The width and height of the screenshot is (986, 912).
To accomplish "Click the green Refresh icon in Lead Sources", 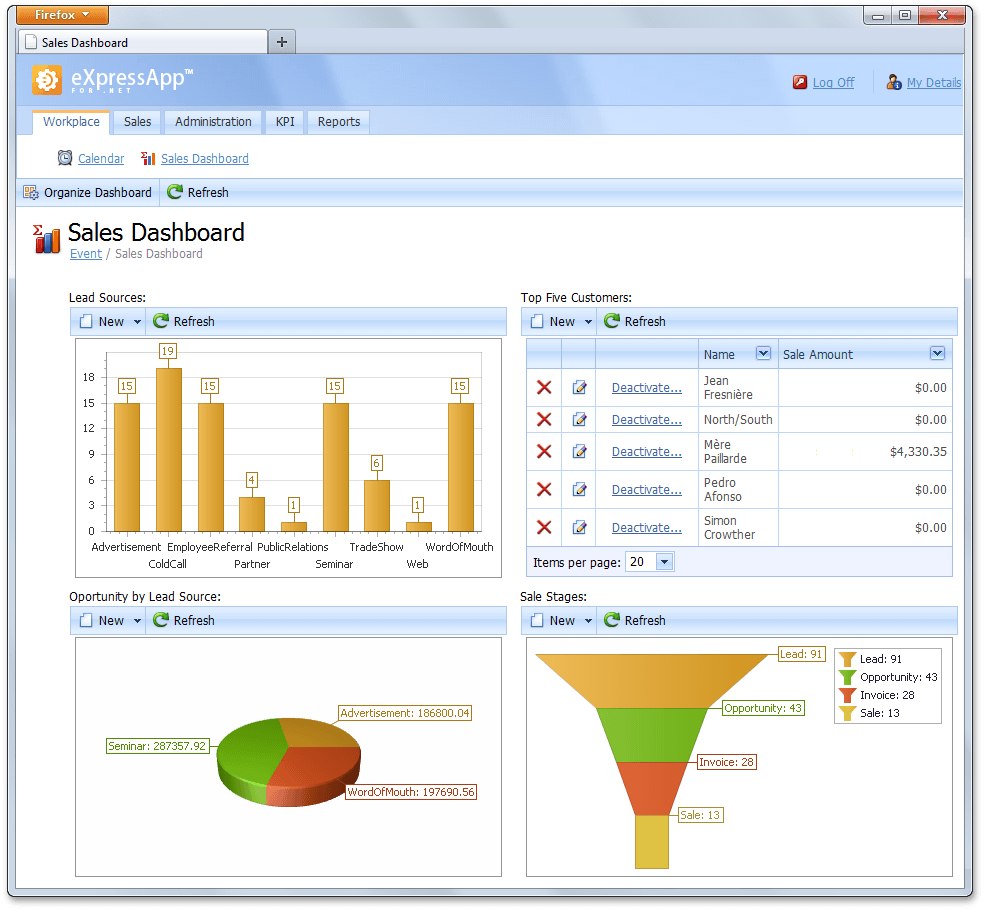I will (161, 322).
